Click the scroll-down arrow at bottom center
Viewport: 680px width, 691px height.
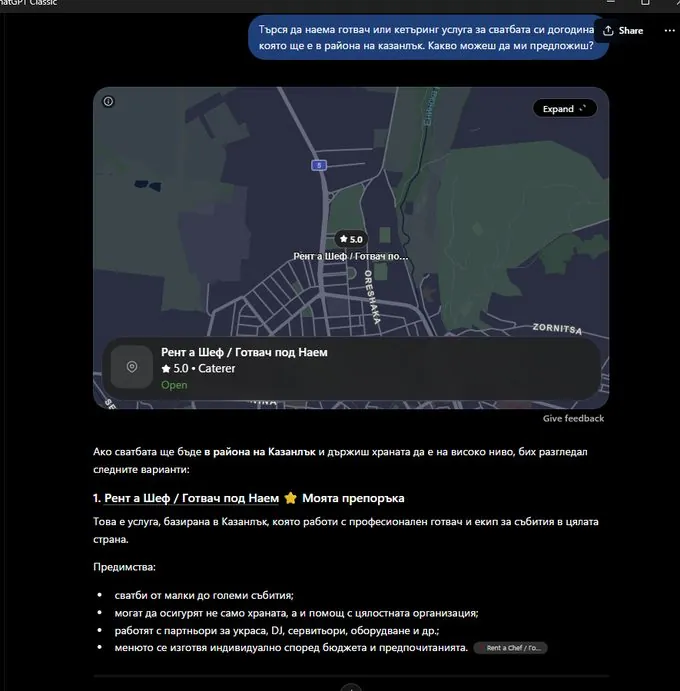click(x=351, y=687)
